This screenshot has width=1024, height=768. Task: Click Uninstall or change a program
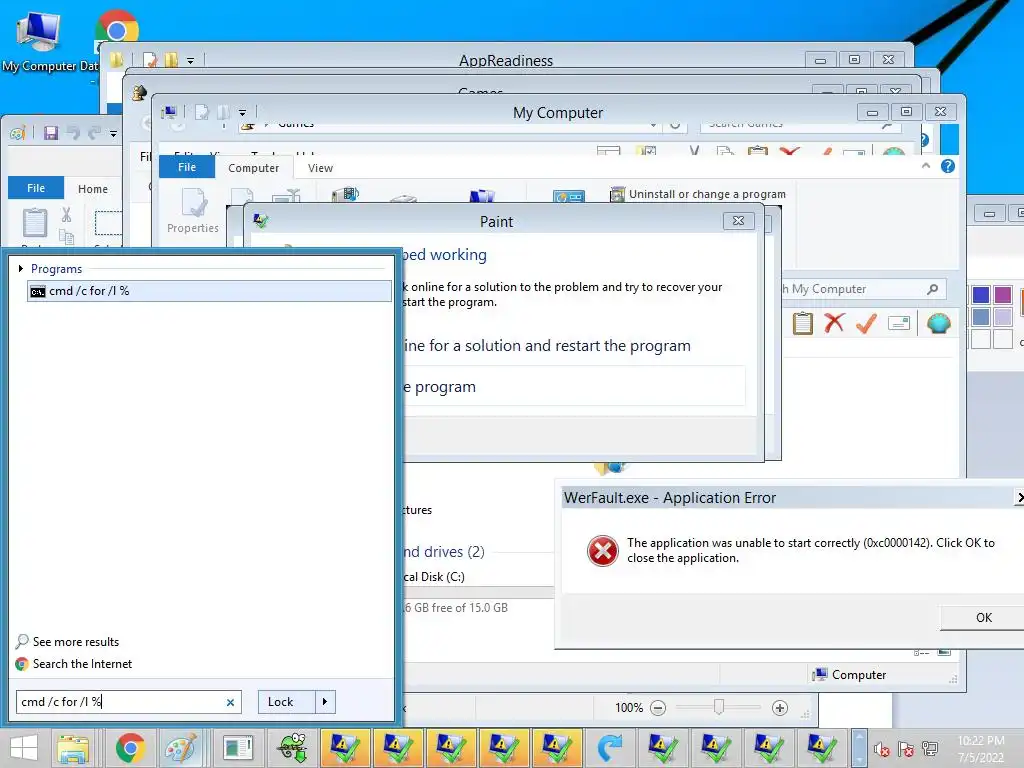(x=697, y=194)
